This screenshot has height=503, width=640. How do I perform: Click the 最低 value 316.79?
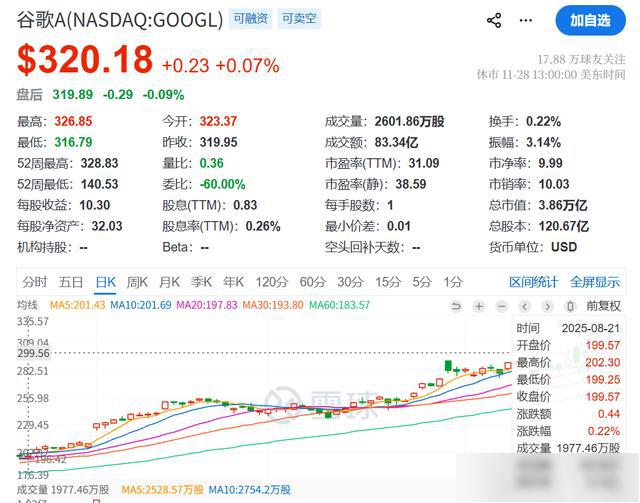point(73,142)
